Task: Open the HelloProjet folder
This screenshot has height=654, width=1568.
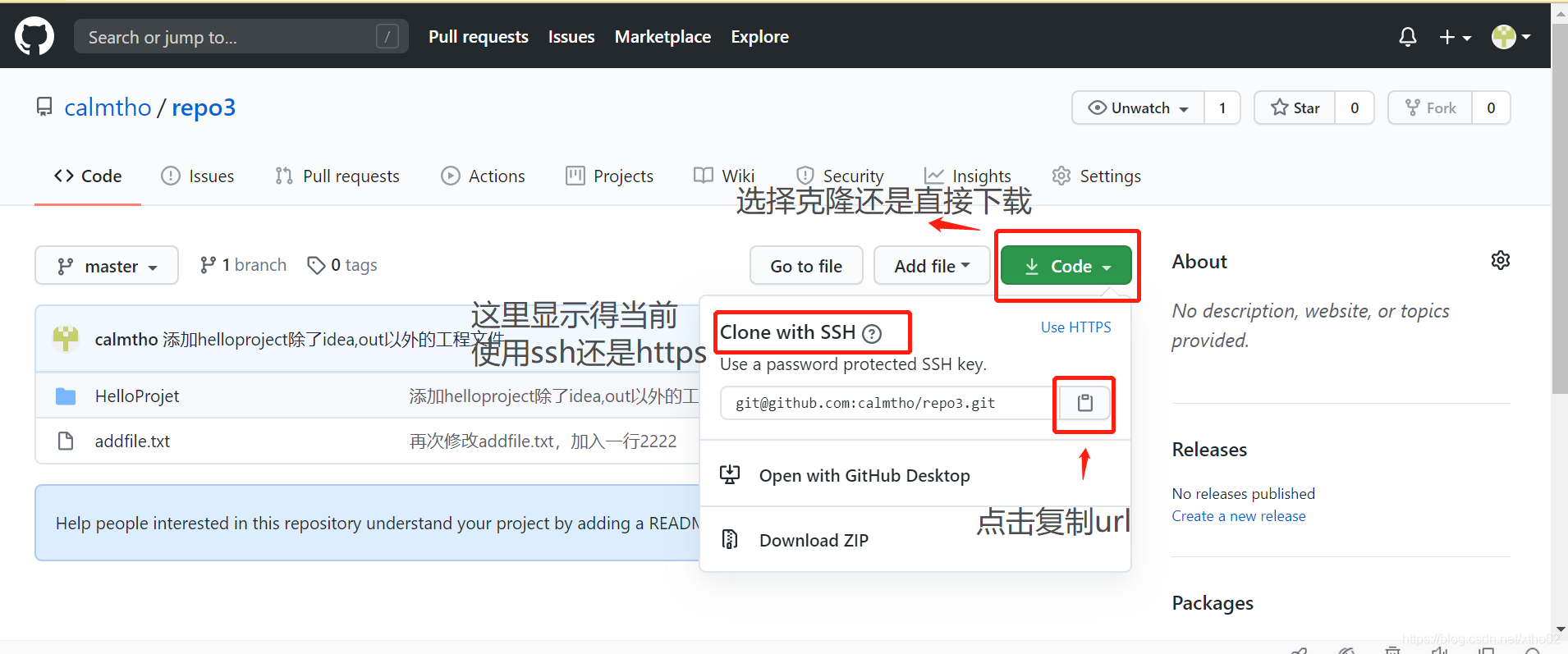Action: coord(137,396)
